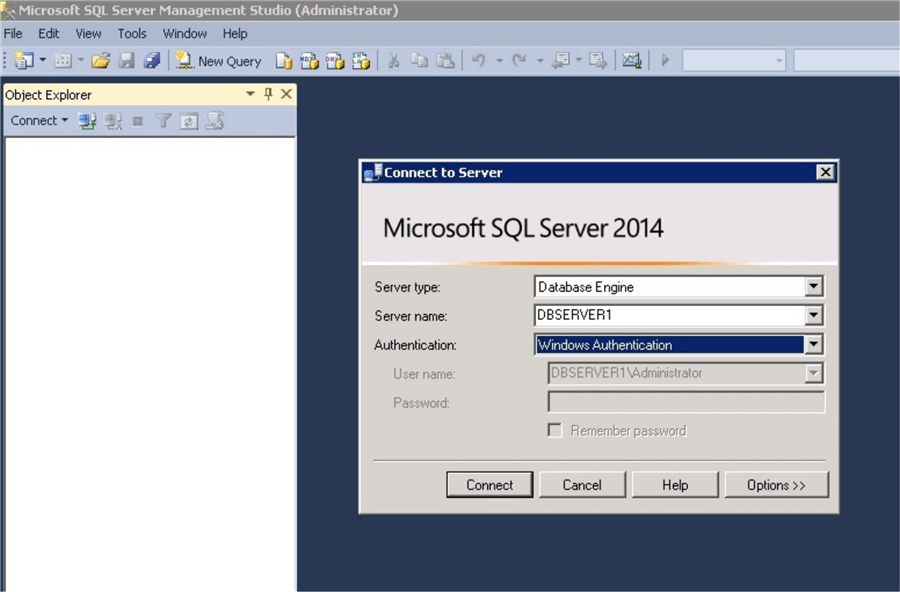Click the Options >> button

777,485
